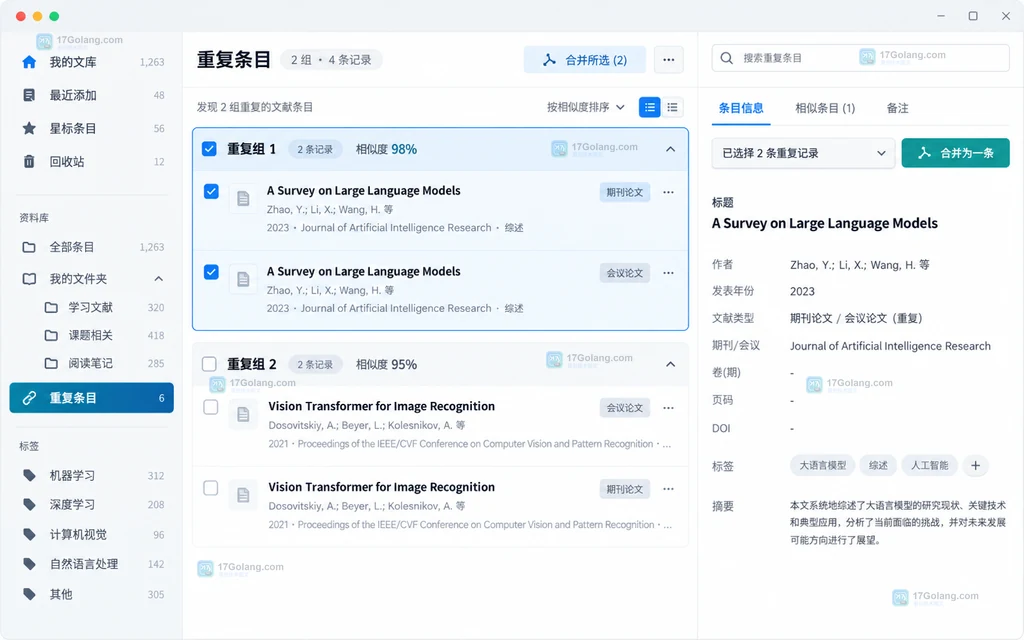Open the 按相似度排序 sort dropdown
This screenshot has height=640, width=1024.
point(586,107)
